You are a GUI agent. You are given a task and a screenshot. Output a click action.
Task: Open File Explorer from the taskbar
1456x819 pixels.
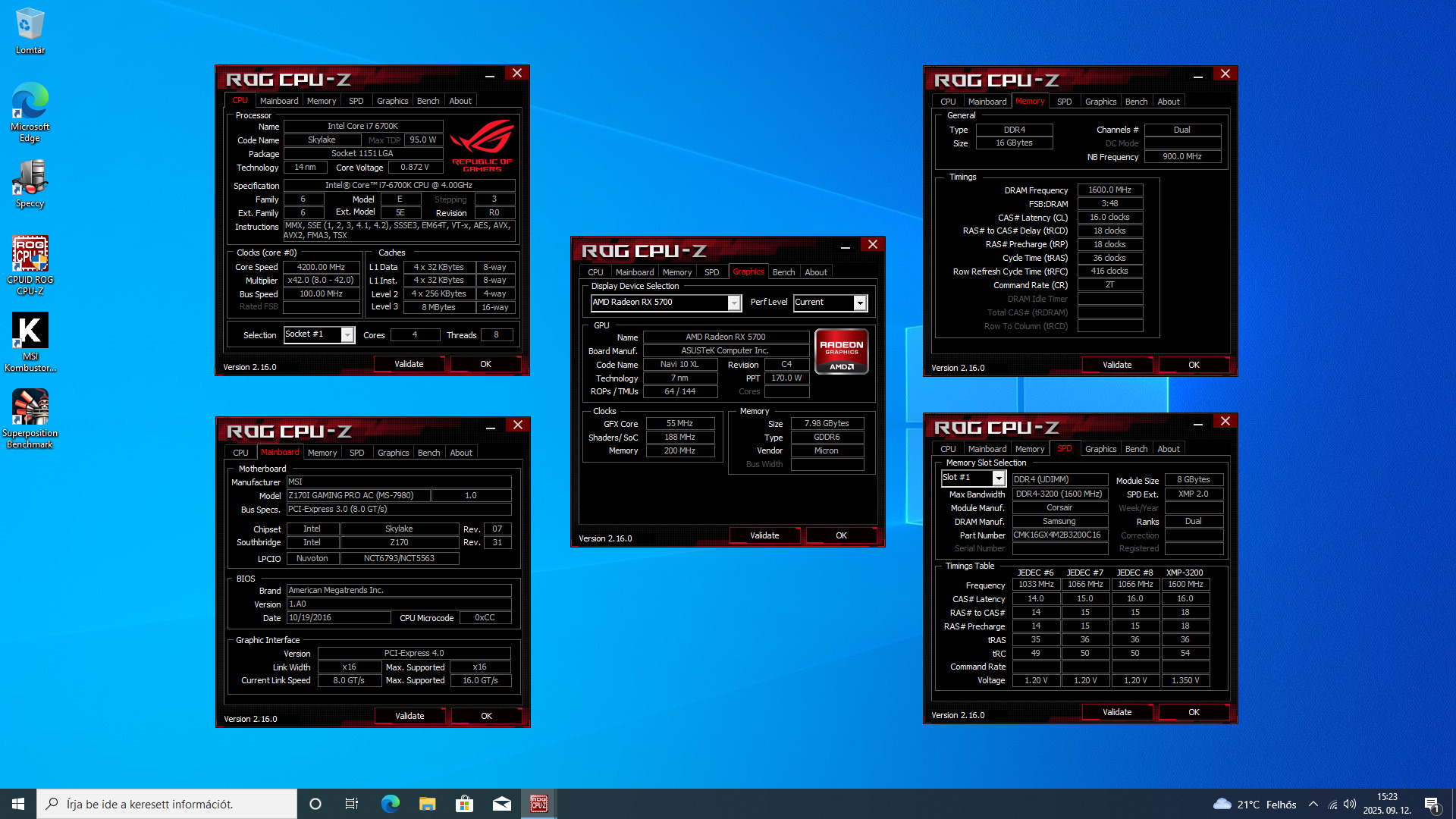427,804
